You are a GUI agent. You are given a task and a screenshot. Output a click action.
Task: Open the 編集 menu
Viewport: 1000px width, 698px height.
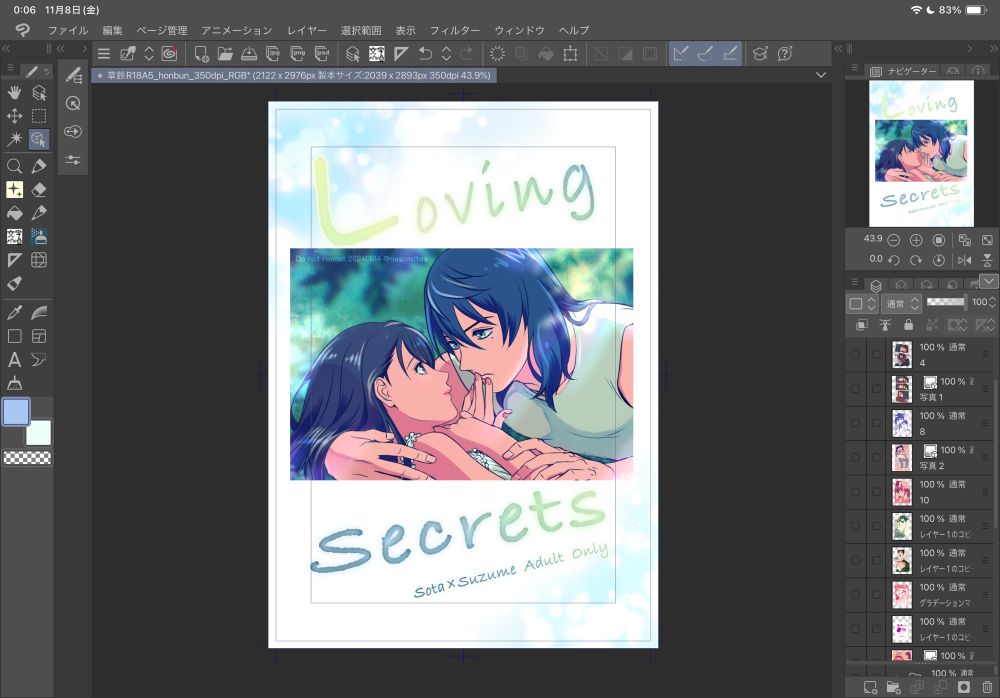tap(112, 30)
